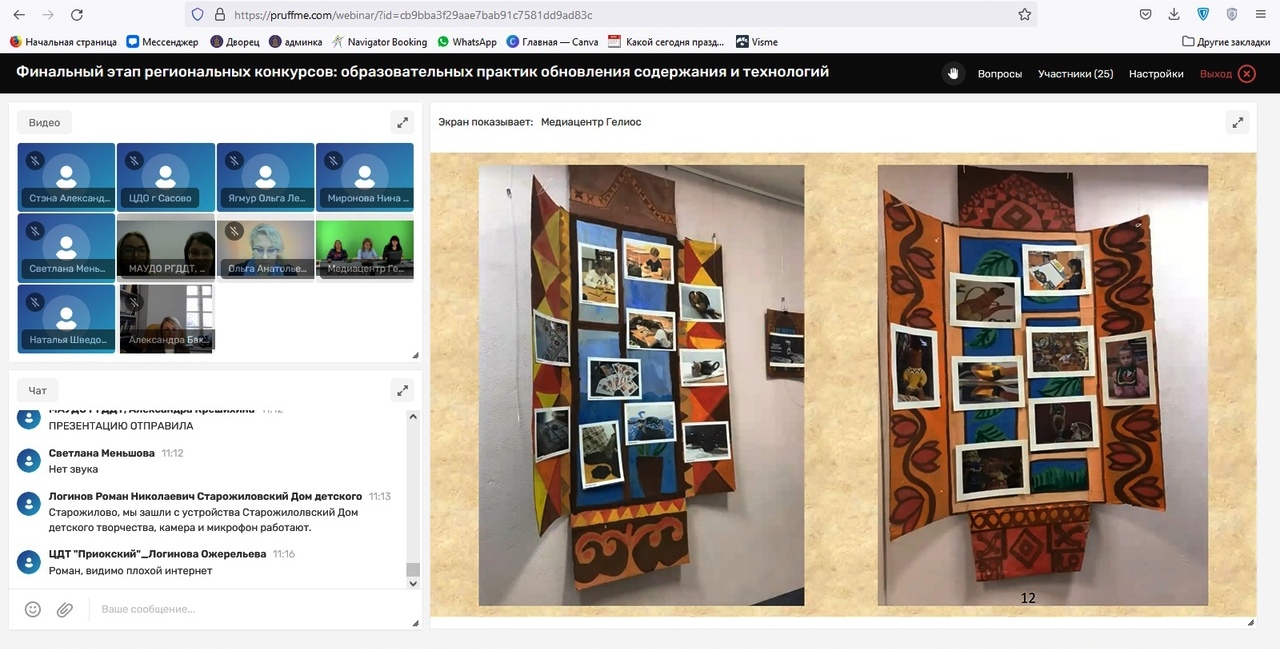
Task: Bookmark this page with the star icon
Action: coord(1024,15)
